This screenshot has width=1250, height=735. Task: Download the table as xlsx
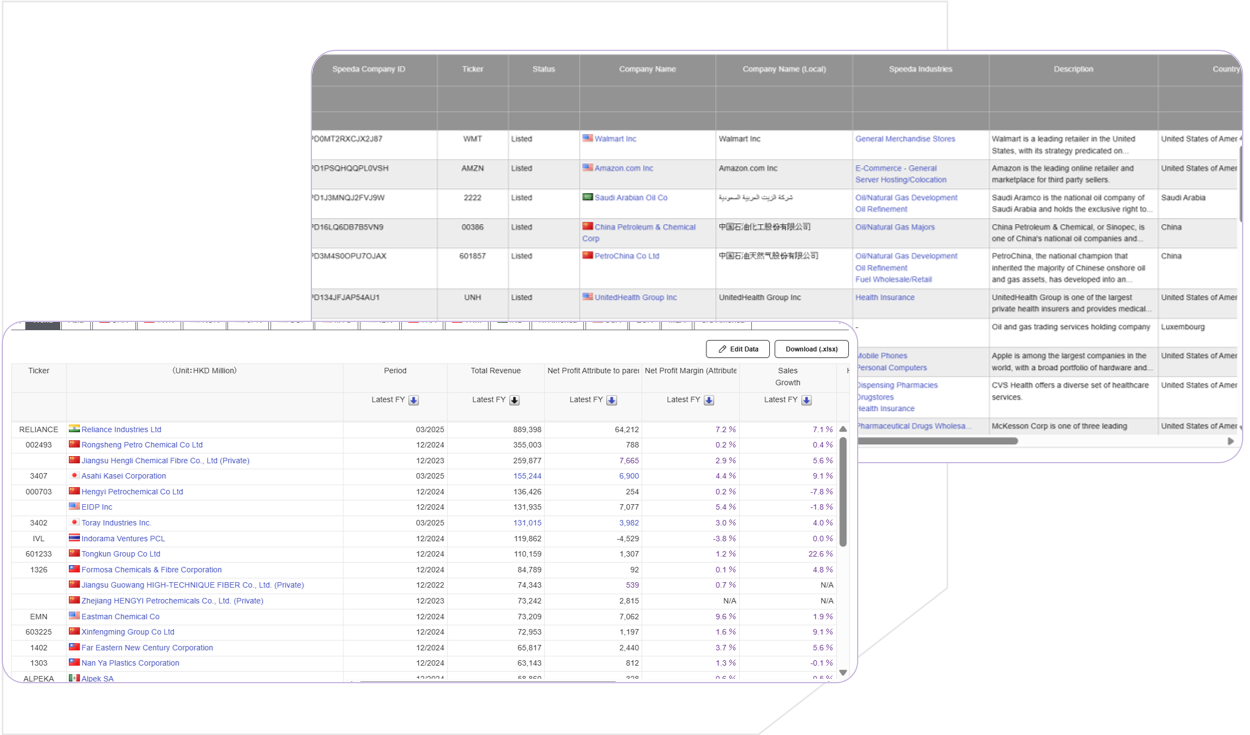coord(811,349)
